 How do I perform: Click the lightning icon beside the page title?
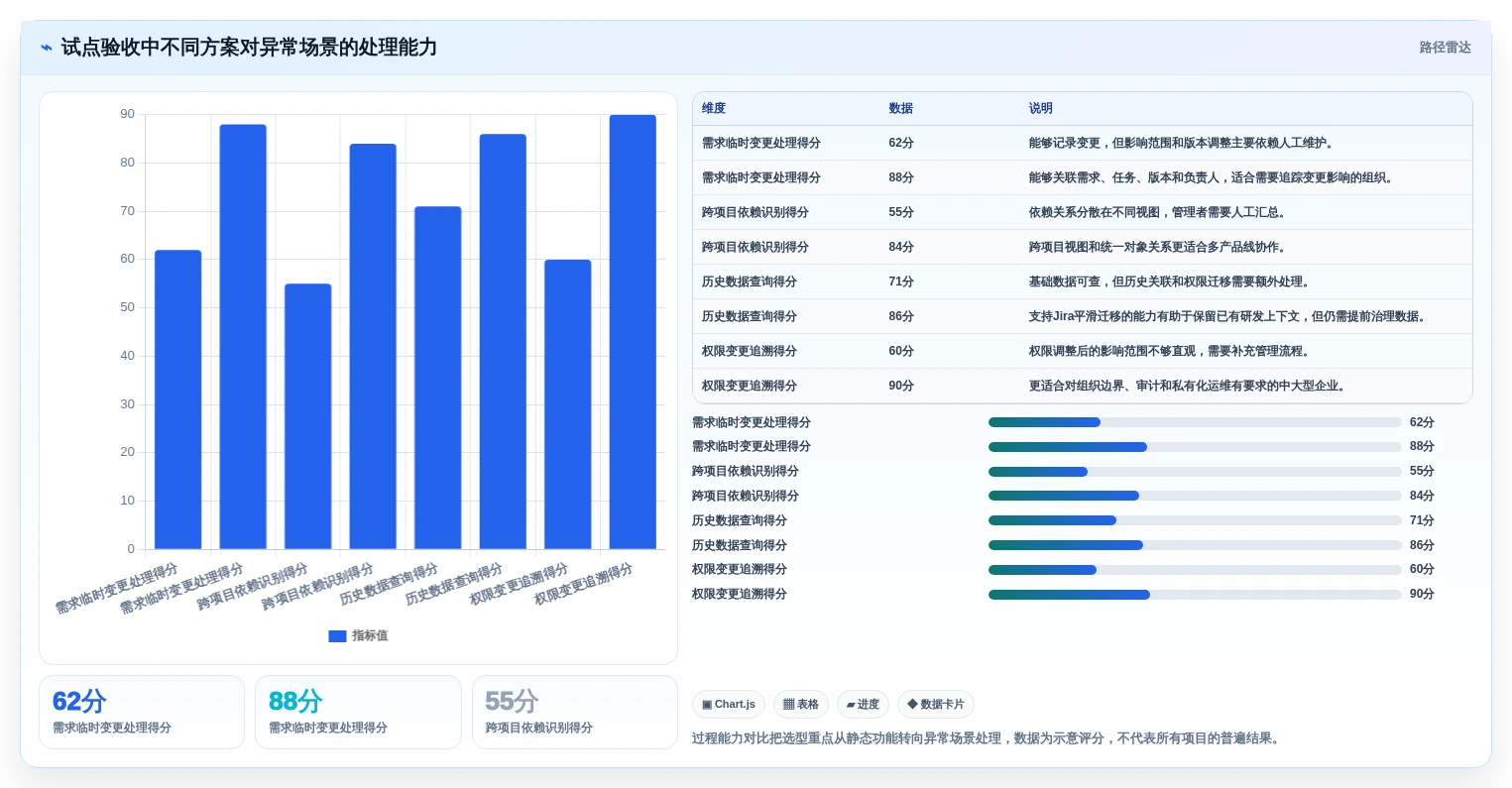[x=47, y=48]
